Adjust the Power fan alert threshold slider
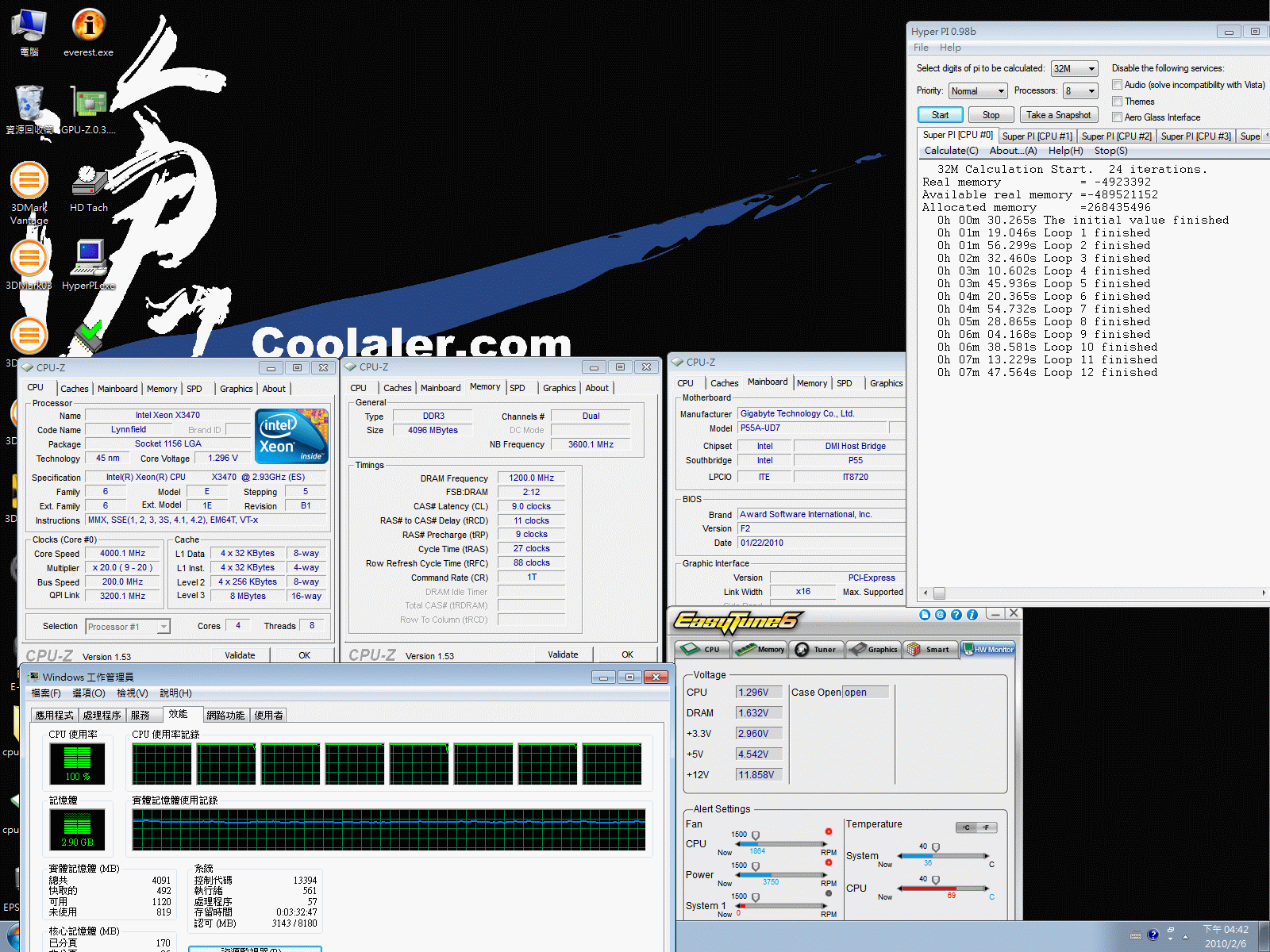The width and height of the screenshot is (1270, 952). click(756, 867)
